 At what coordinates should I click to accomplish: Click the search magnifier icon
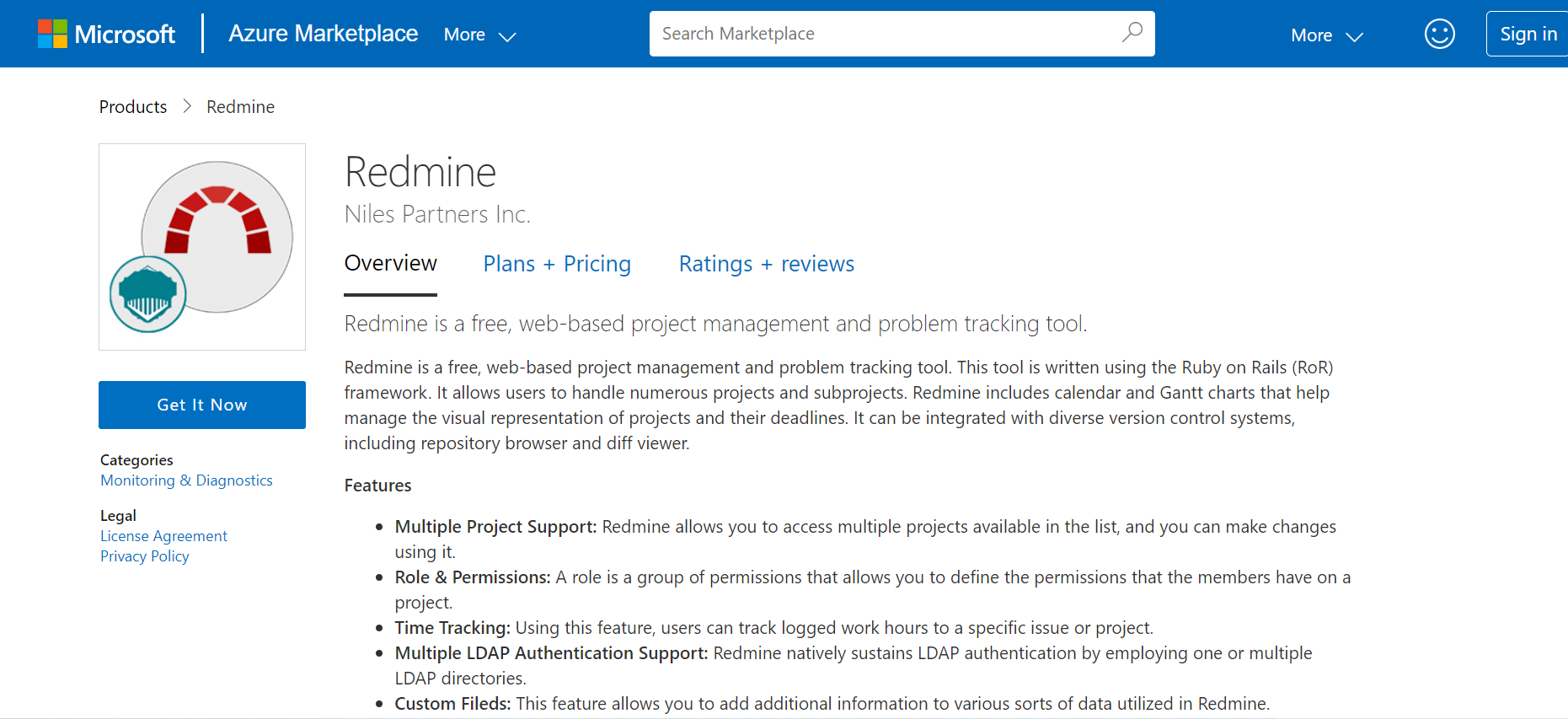tap(1132, 33)
